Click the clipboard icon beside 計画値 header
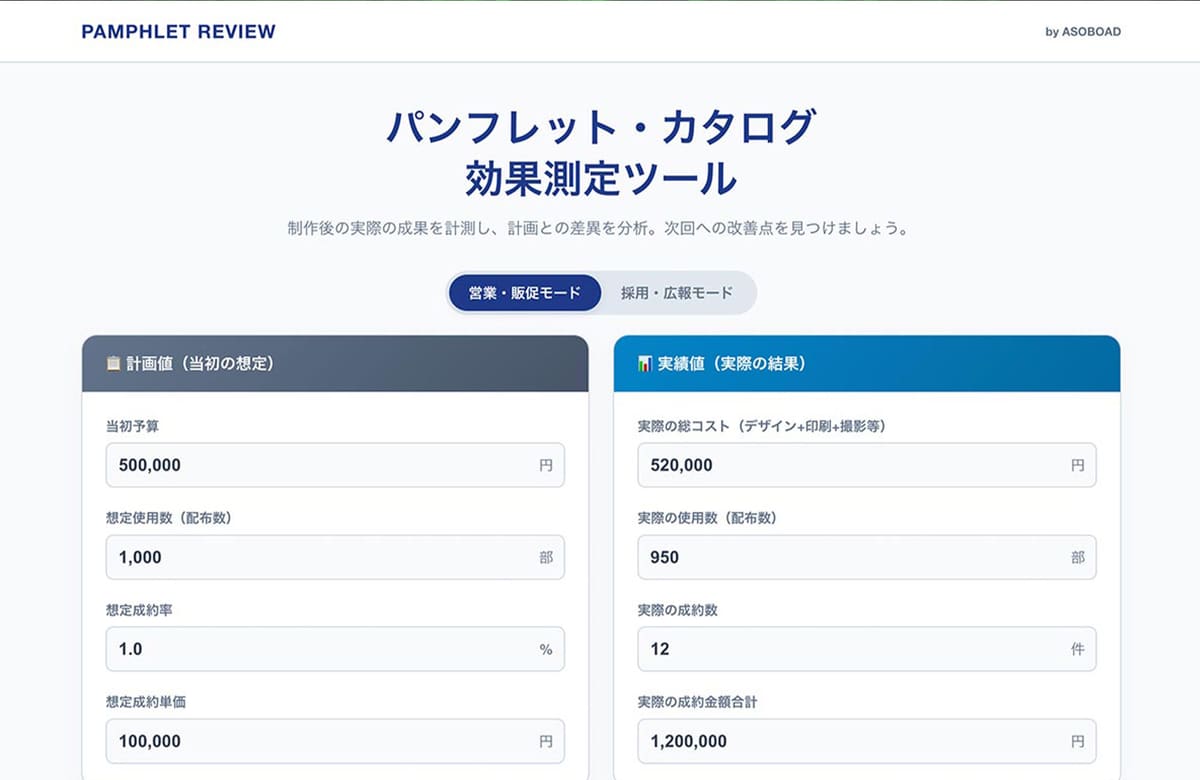1200x780 pixels. [x=114, y=364]
